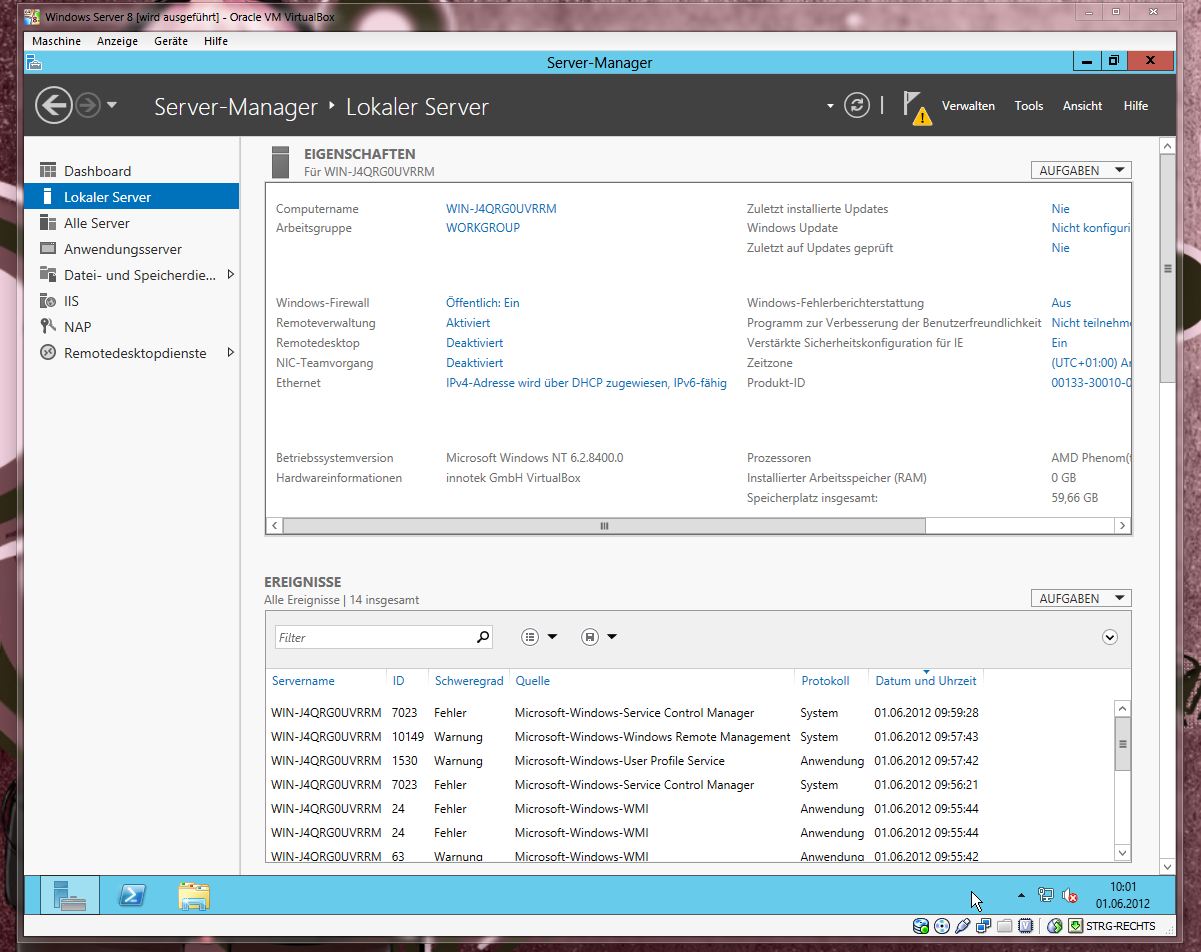Sort events by Protokoll column
This screenshot has width=1201, height=952.
coord(825,681)
